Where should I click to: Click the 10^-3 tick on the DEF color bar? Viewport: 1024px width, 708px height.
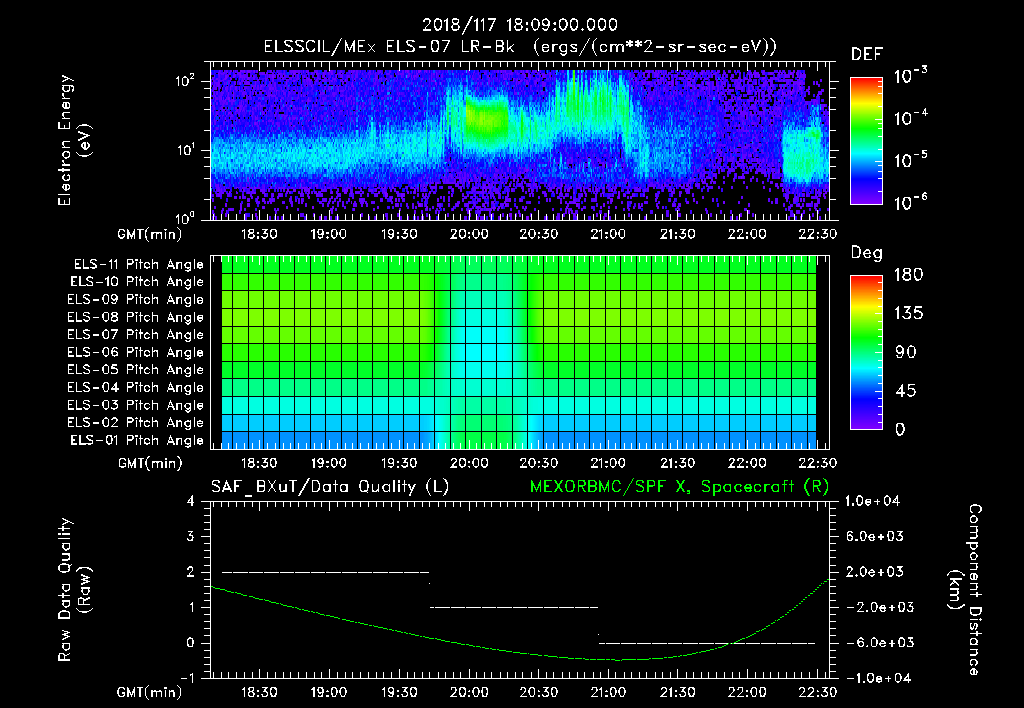coord(910,75)
